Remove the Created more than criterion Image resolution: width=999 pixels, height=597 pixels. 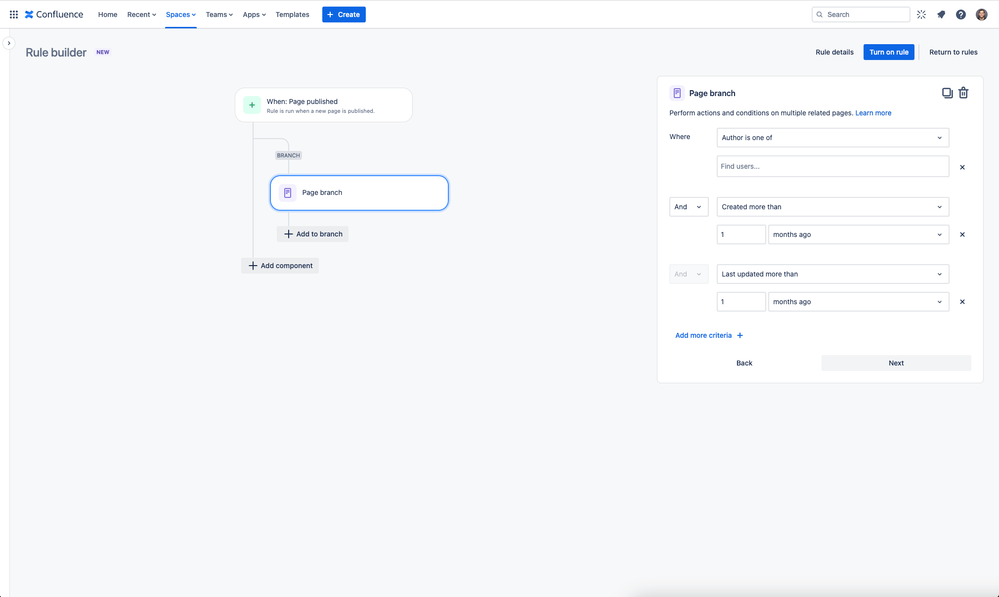click(x=962, y=234)
